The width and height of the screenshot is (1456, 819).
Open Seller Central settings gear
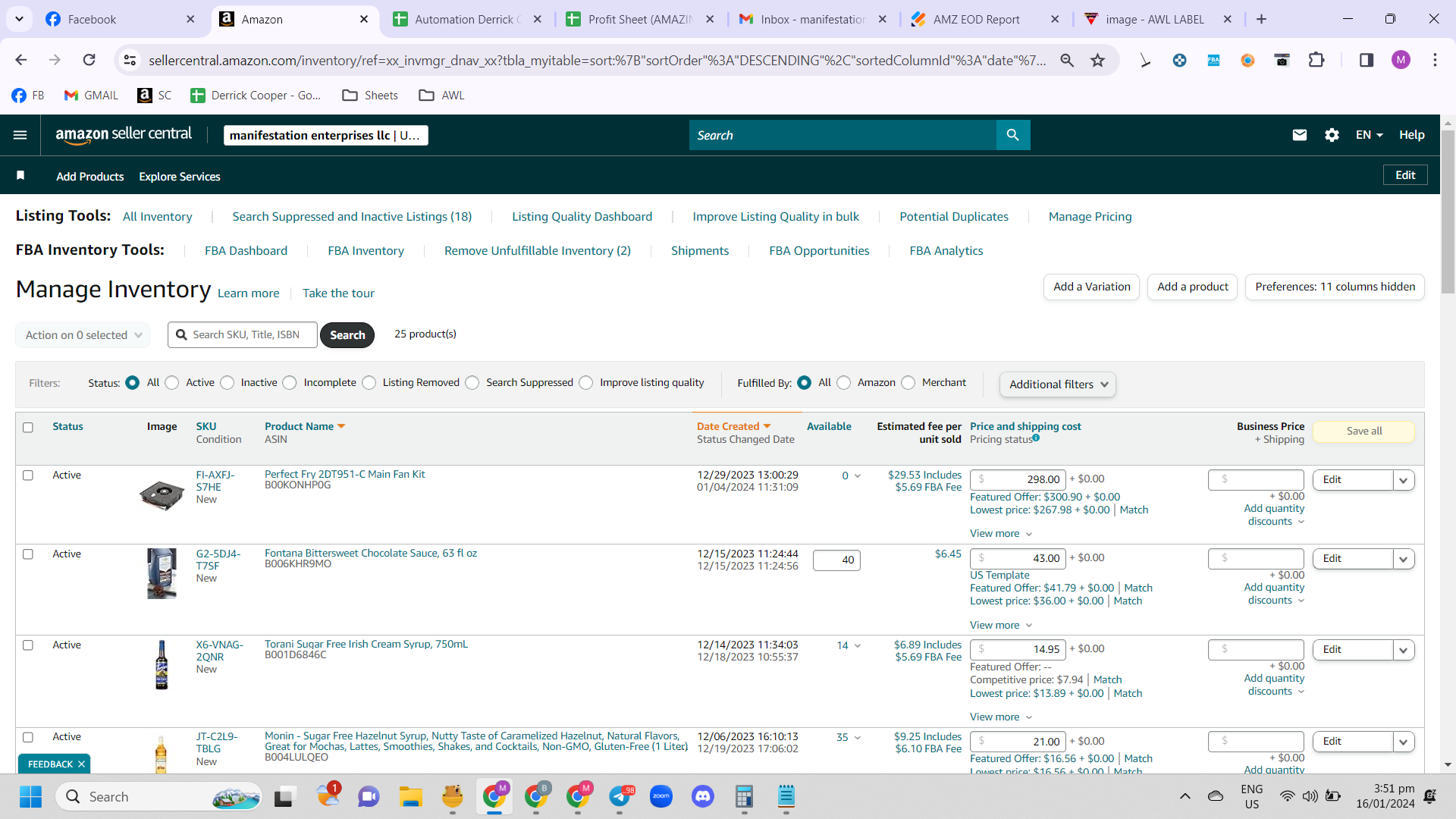pos(1332,135)
